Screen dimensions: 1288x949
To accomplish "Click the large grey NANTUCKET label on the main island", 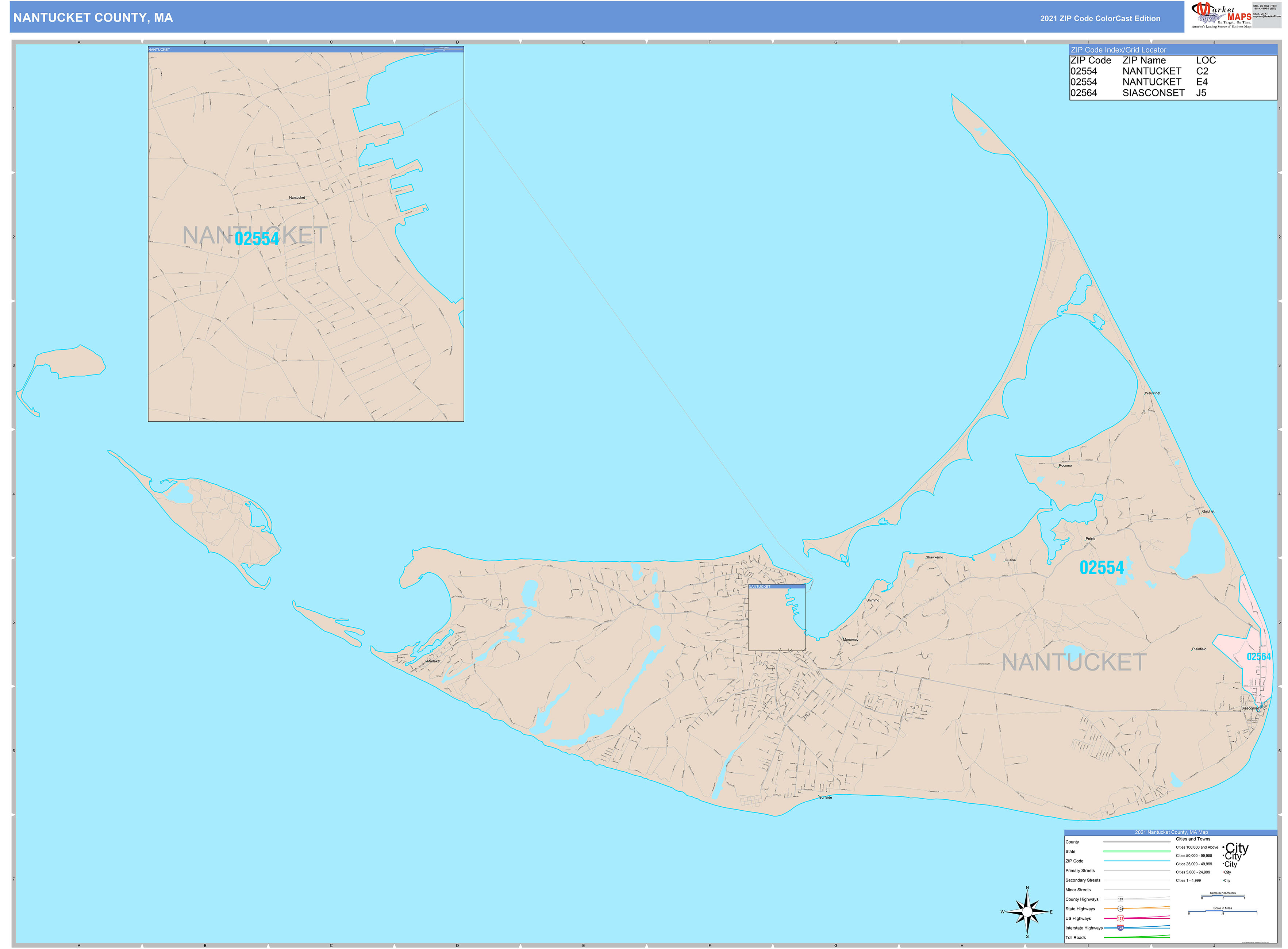I will point(1074,662).
